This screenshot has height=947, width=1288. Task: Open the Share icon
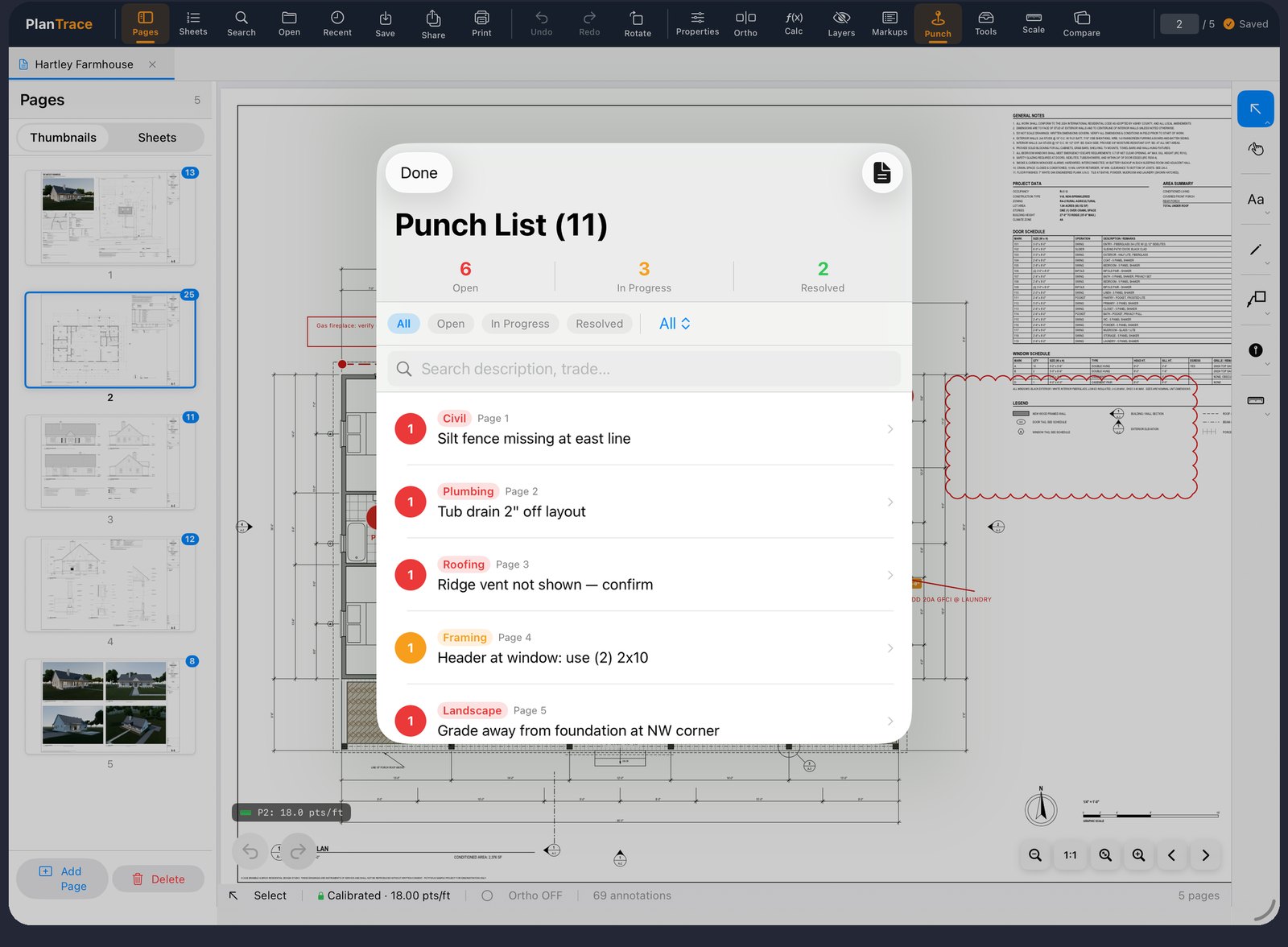click(x=433, y=23)
